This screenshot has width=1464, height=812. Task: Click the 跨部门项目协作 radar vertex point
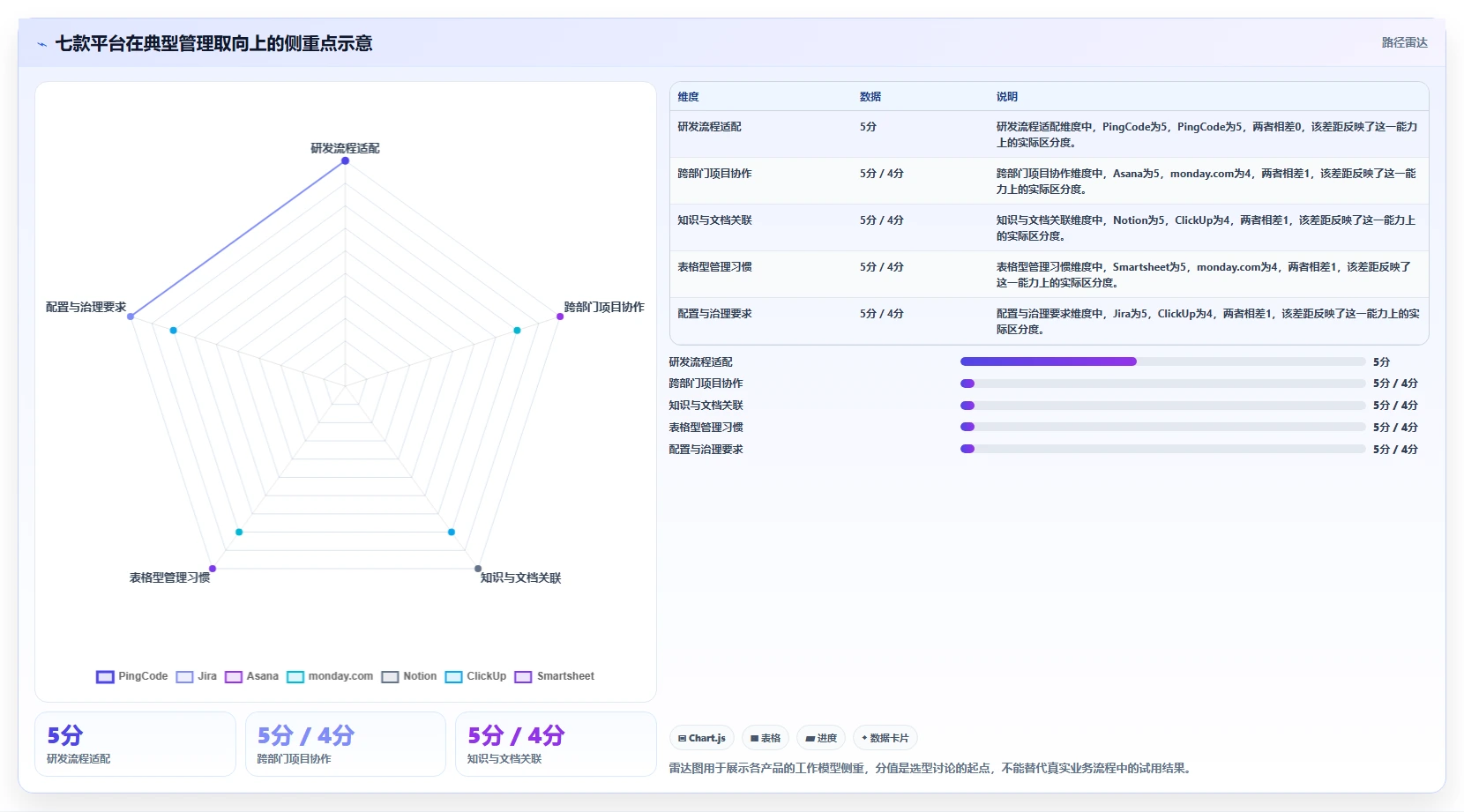[560, 317]
